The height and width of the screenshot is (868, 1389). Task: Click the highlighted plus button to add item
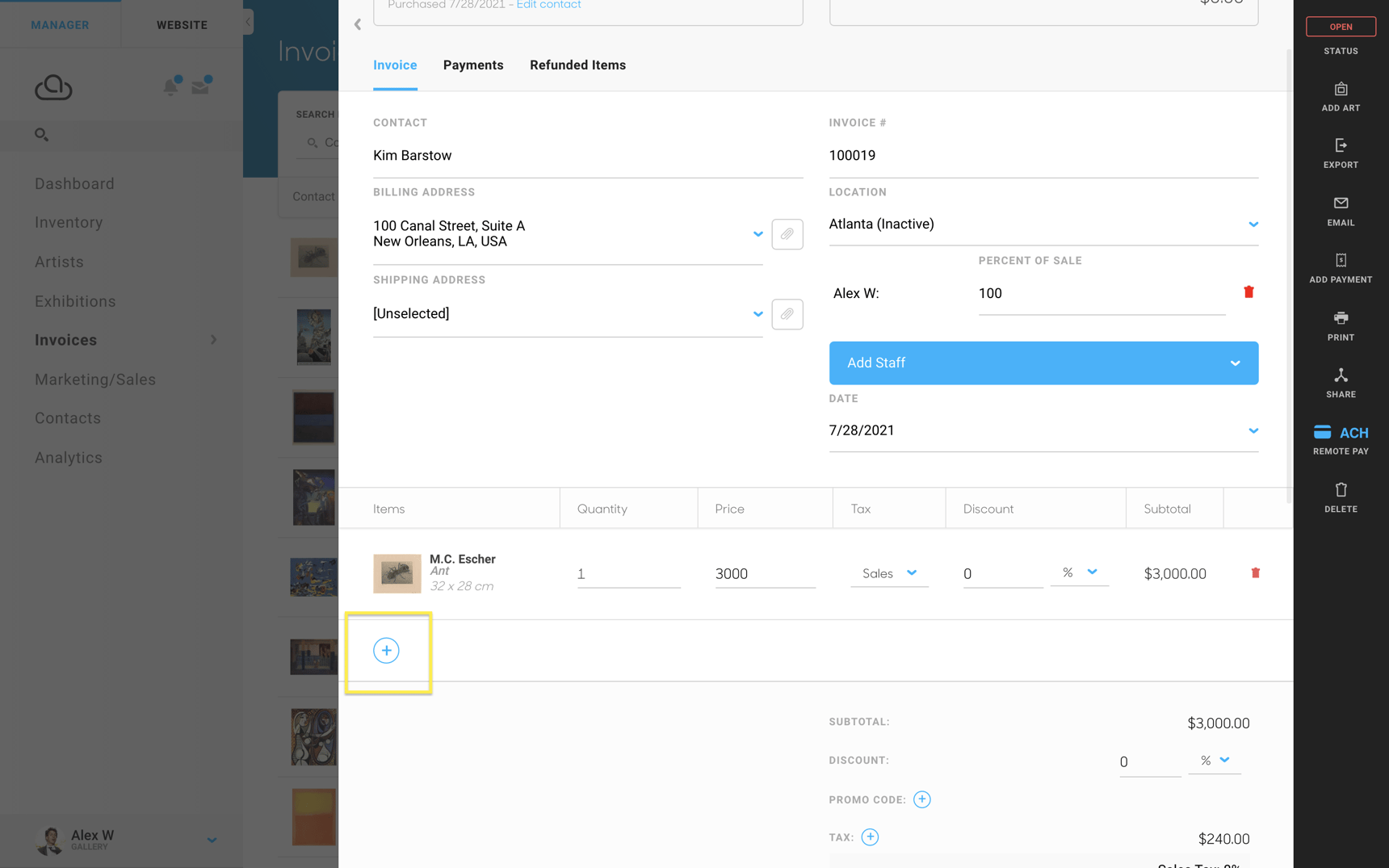(387, 650)
